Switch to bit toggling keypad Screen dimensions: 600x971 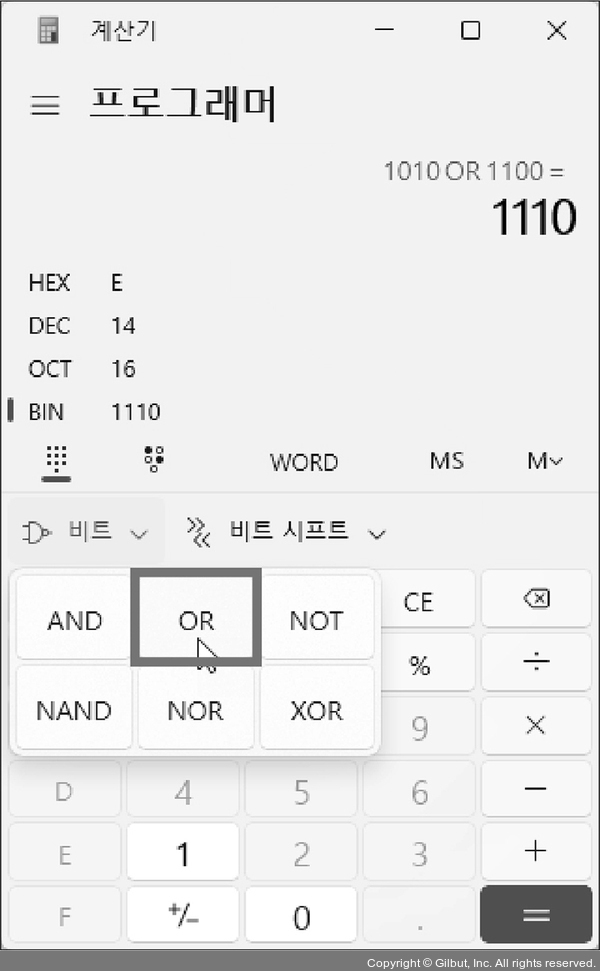[x=154, y=459]
